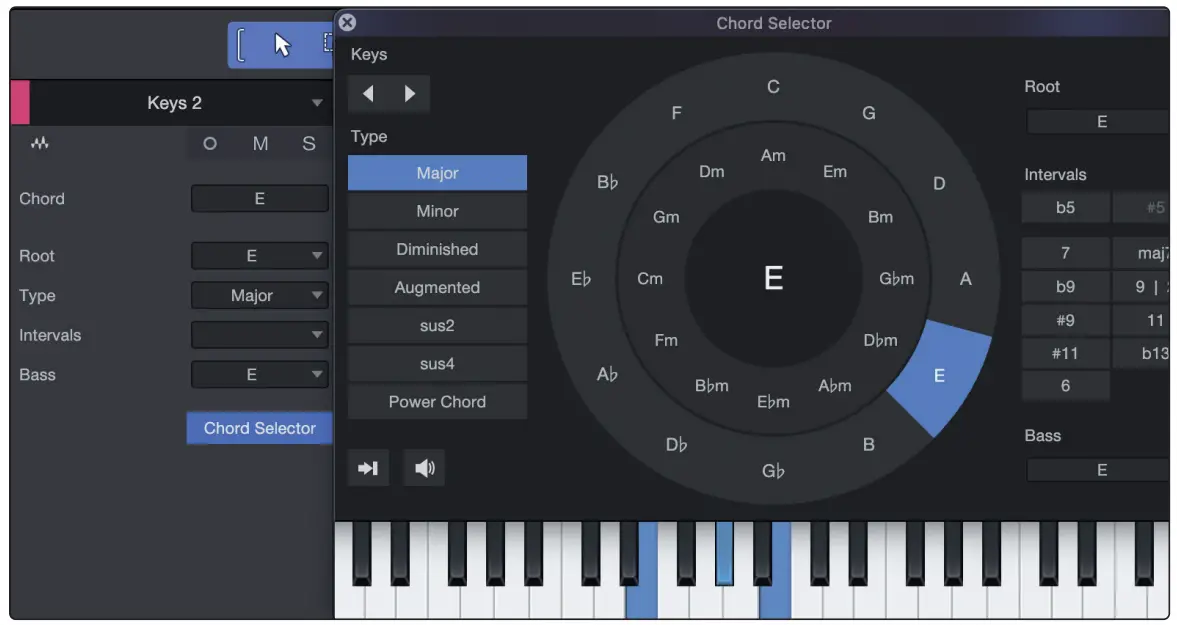Choose Fm on the inner wheel
The image size is (1177, 625).
pos(666,341)
